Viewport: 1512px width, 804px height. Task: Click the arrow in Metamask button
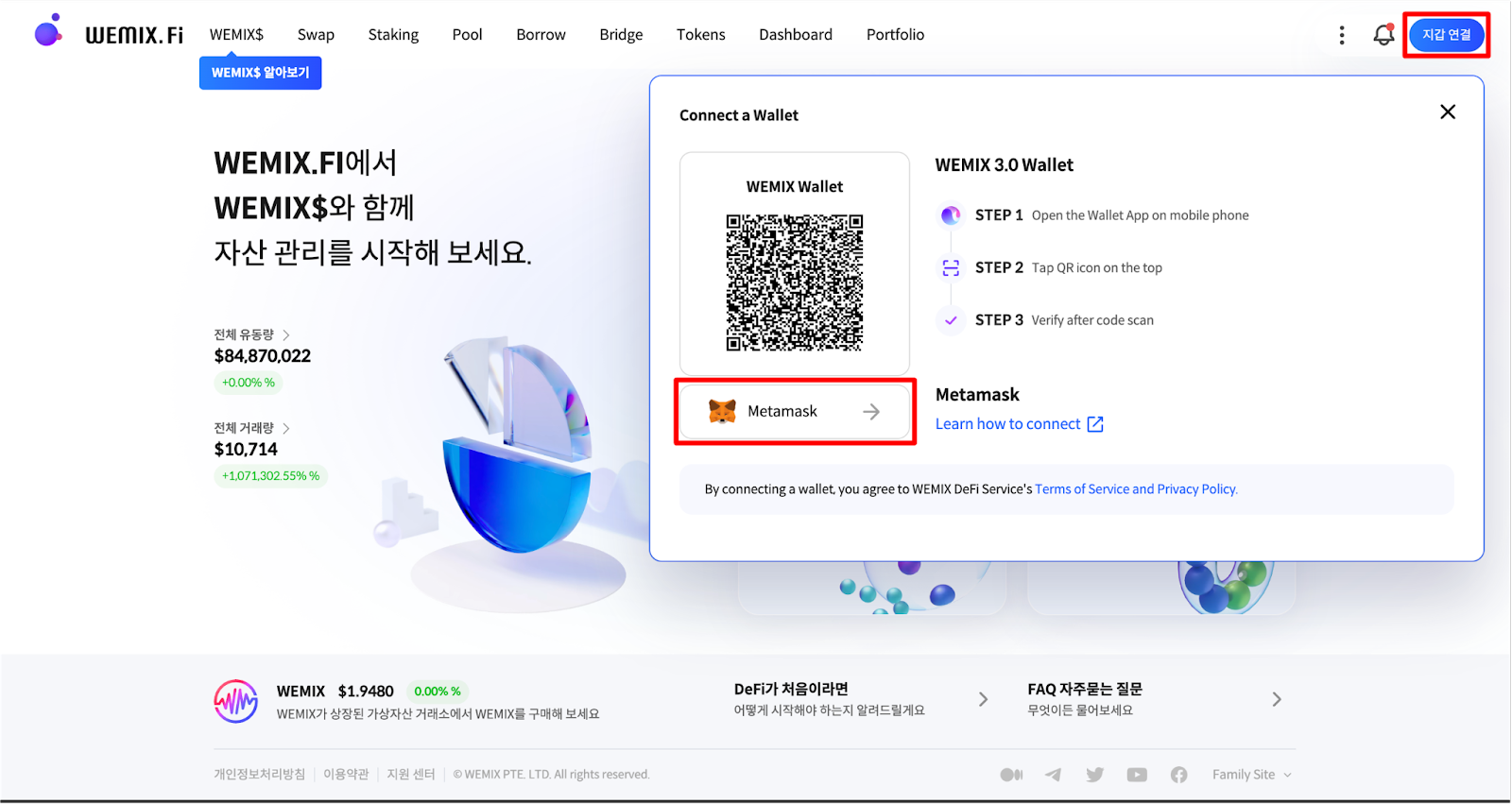point(871,412)
